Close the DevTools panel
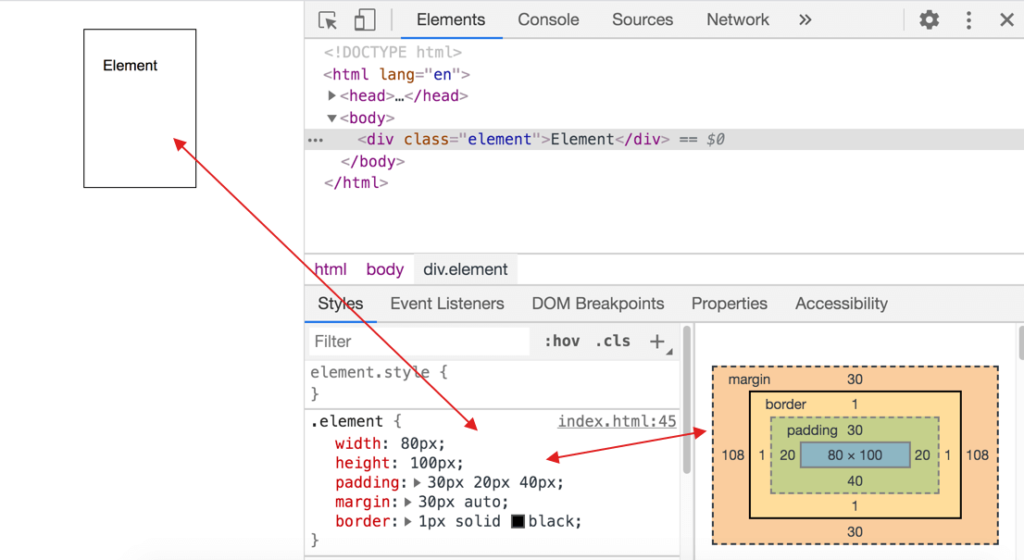Viewport: 1024px width, 560px height. click(x=1006, y=20)
